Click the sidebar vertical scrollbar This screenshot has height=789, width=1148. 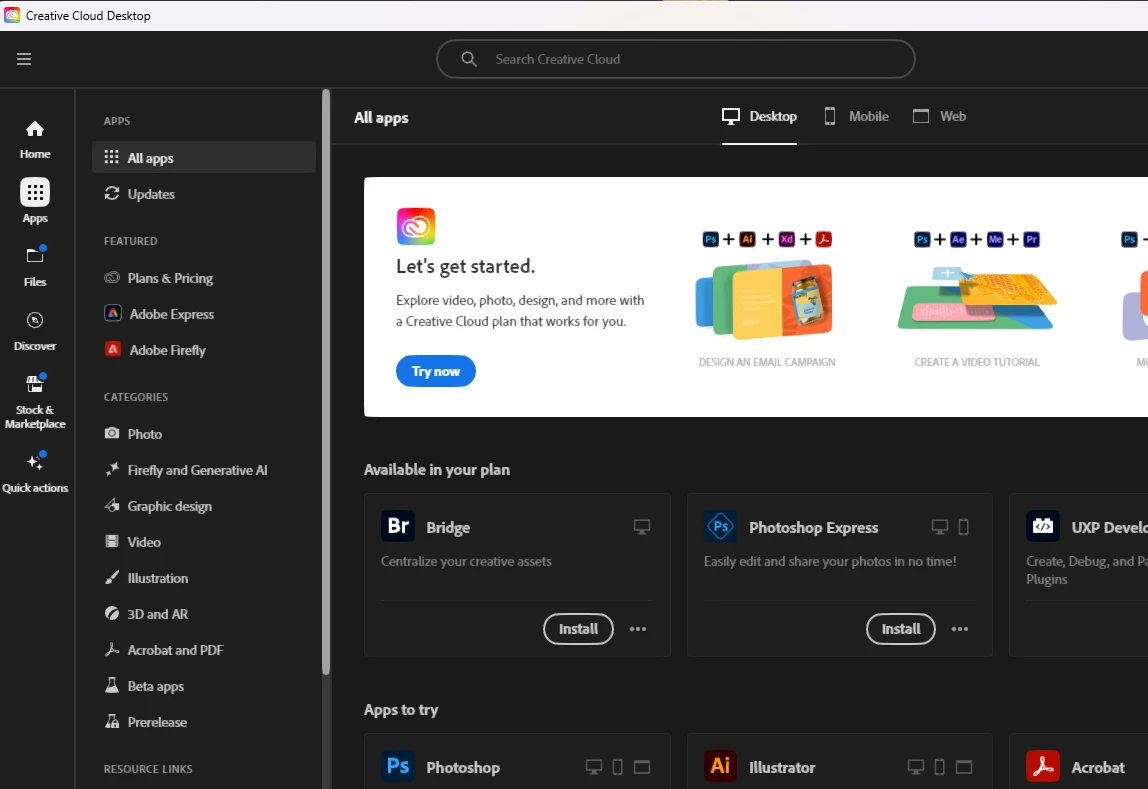(x=326, y=382)
